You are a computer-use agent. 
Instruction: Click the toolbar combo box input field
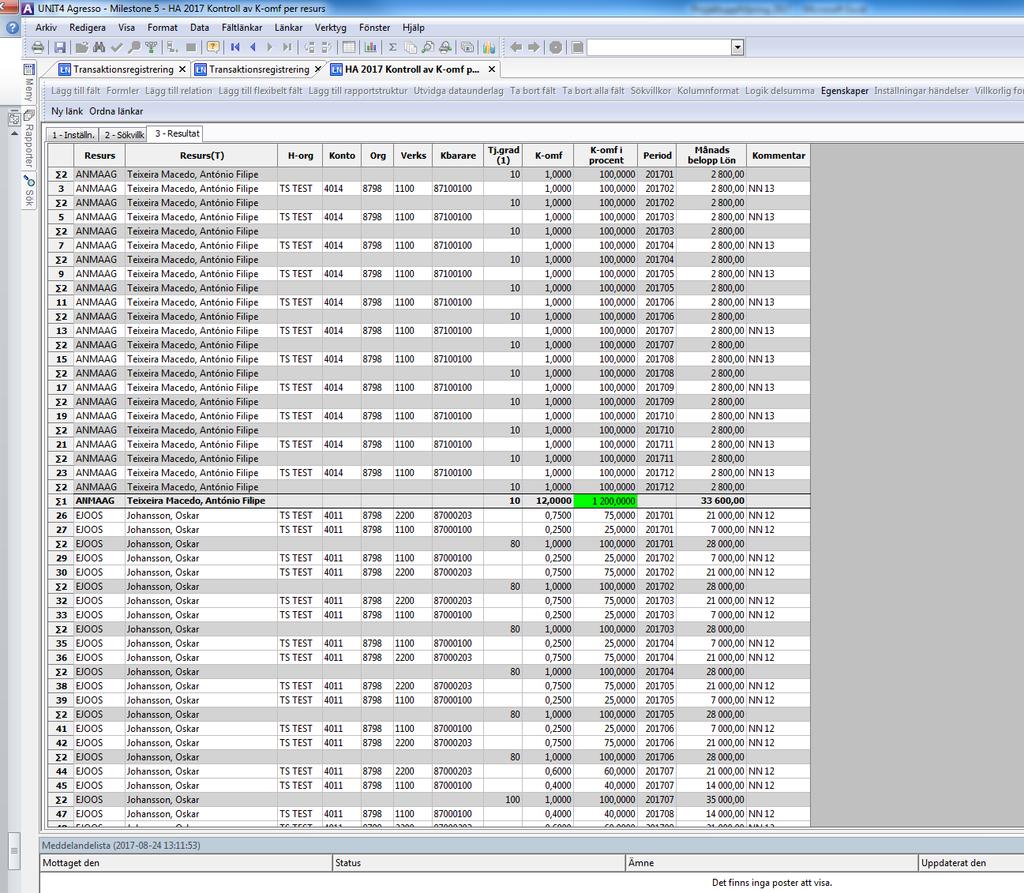click(x=659, y=47)
